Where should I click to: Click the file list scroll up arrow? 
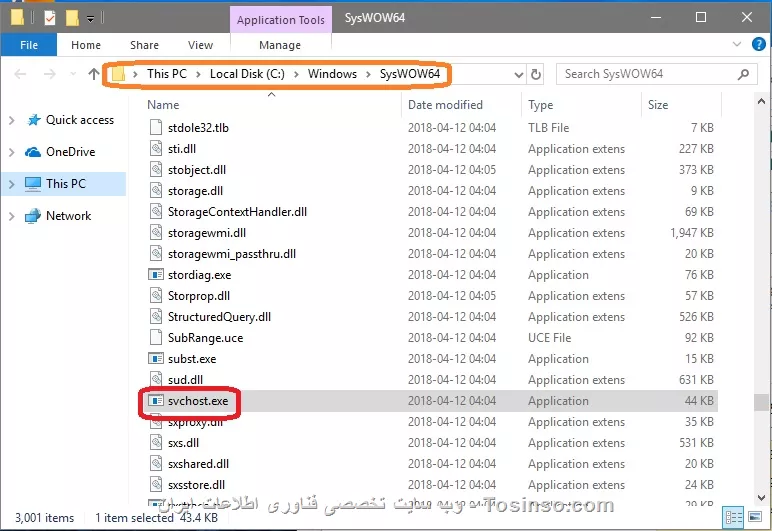click(x=761, y=102)
